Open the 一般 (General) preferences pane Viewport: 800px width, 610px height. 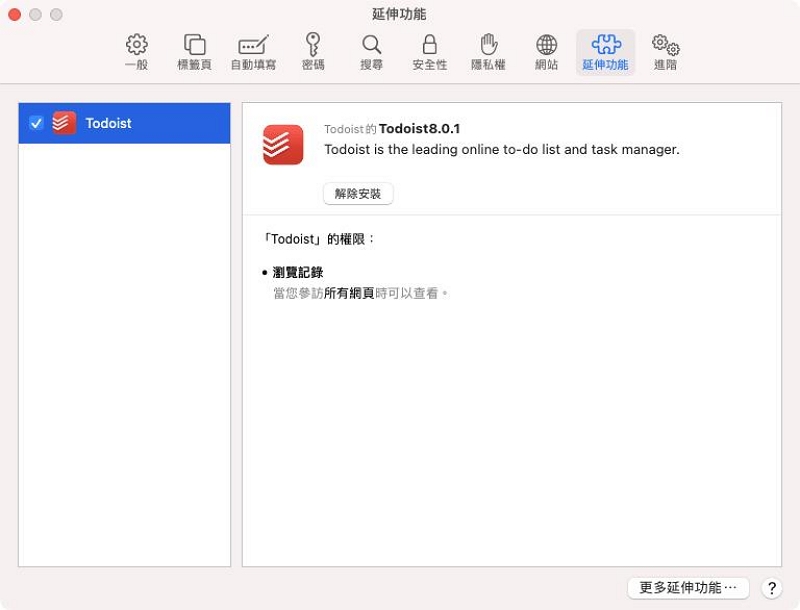point(137,52)
